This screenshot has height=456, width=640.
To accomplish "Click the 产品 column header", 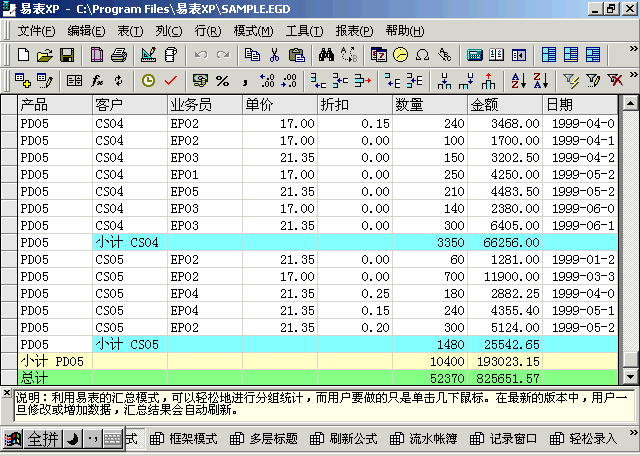I will pyautogui.click(x=55, y=105).
